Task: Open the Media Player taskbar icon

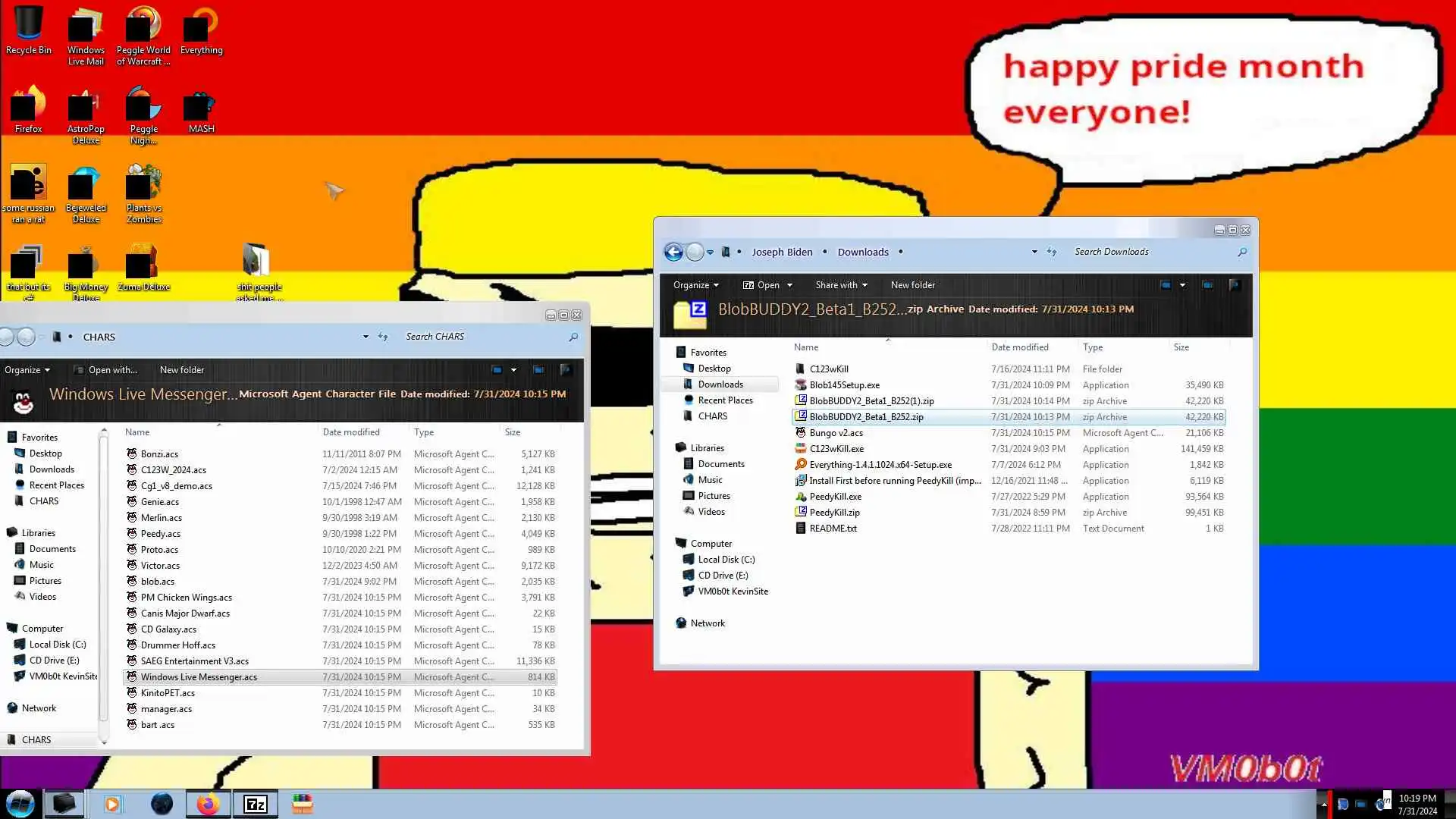Action: 112,804
